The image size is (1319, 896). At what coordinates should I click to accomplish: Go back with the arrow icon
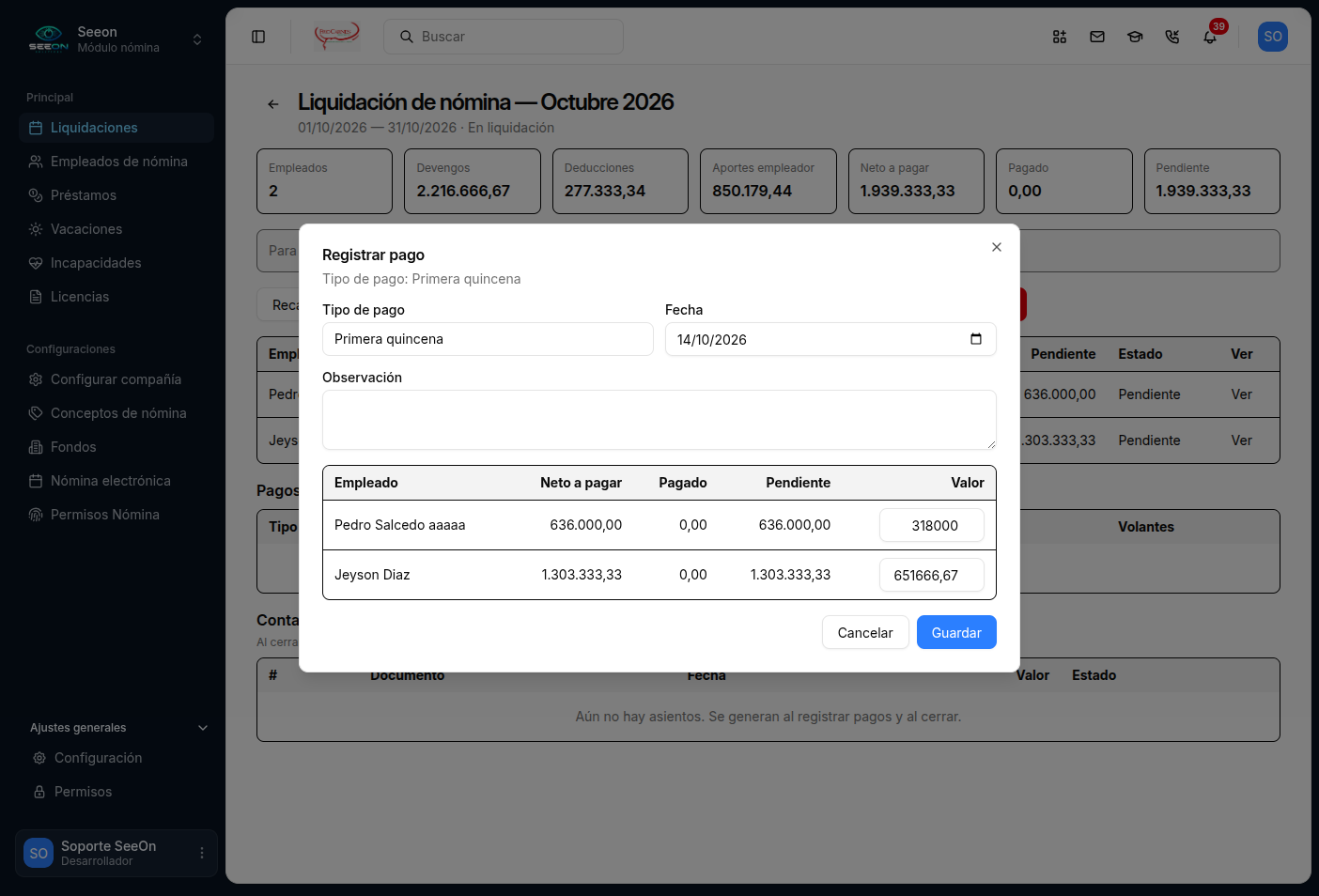pyautogui.click(x=273, y=104)
